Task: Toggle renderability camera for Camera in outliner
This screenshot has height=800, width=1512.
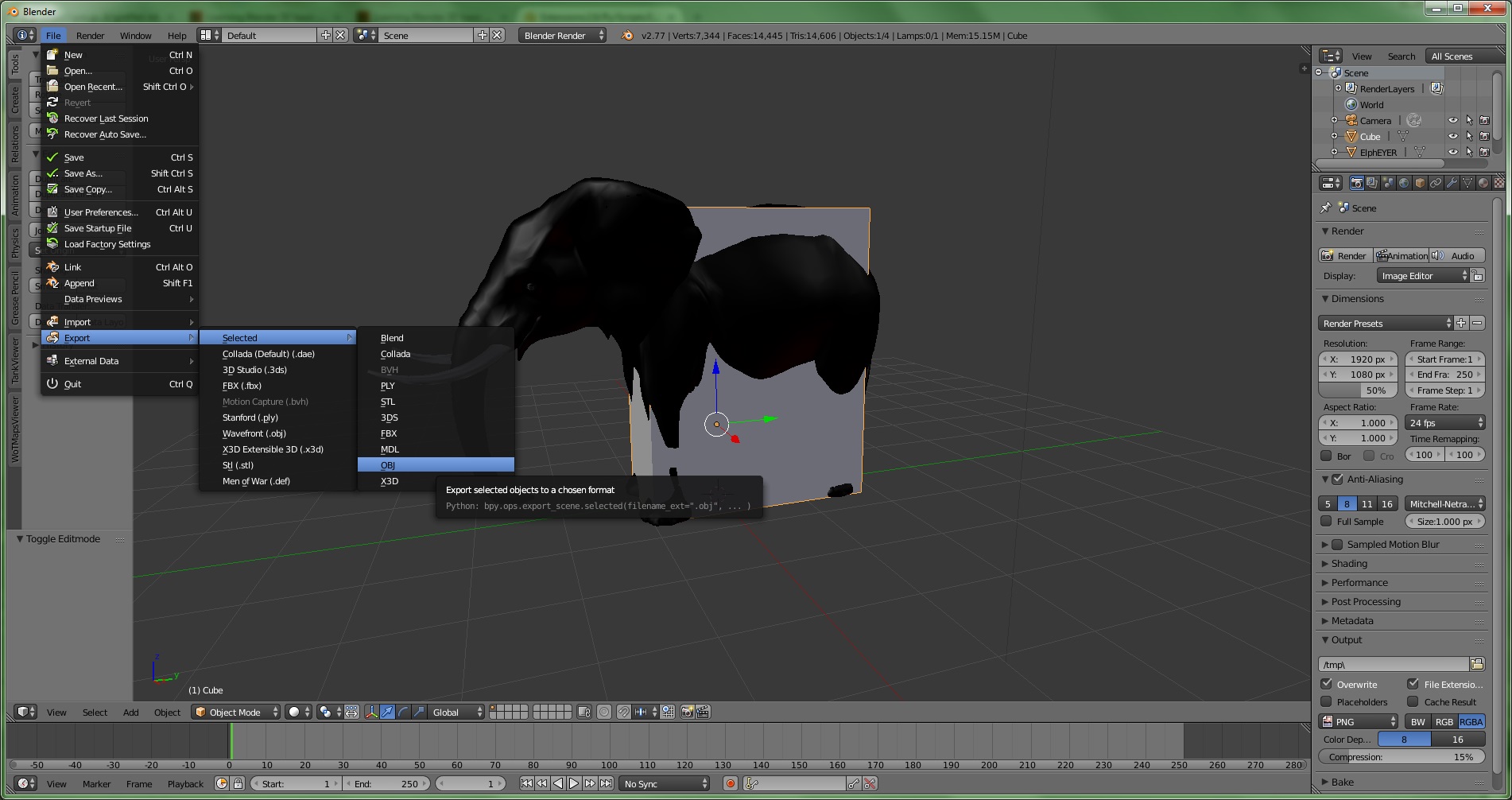Action: 1484,120
